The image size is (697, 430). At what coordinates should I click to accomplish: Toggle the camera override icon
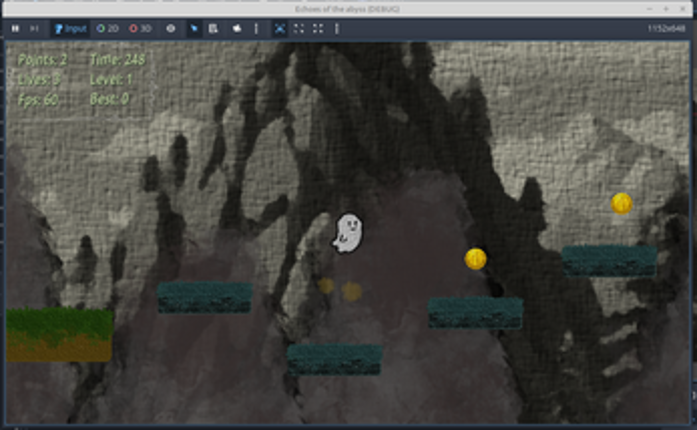(x=237, y=29)
